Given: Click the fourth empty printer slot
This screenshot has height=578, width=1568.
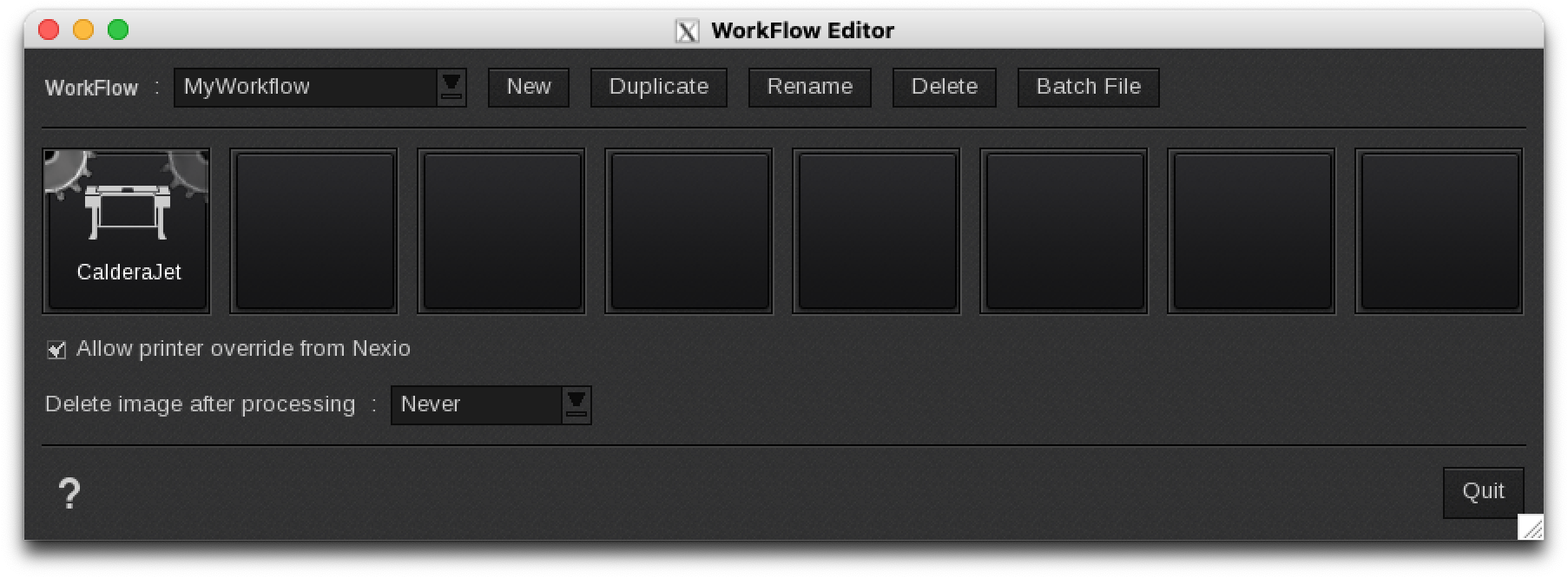Looking at the screenshot, I should [876, 230].
